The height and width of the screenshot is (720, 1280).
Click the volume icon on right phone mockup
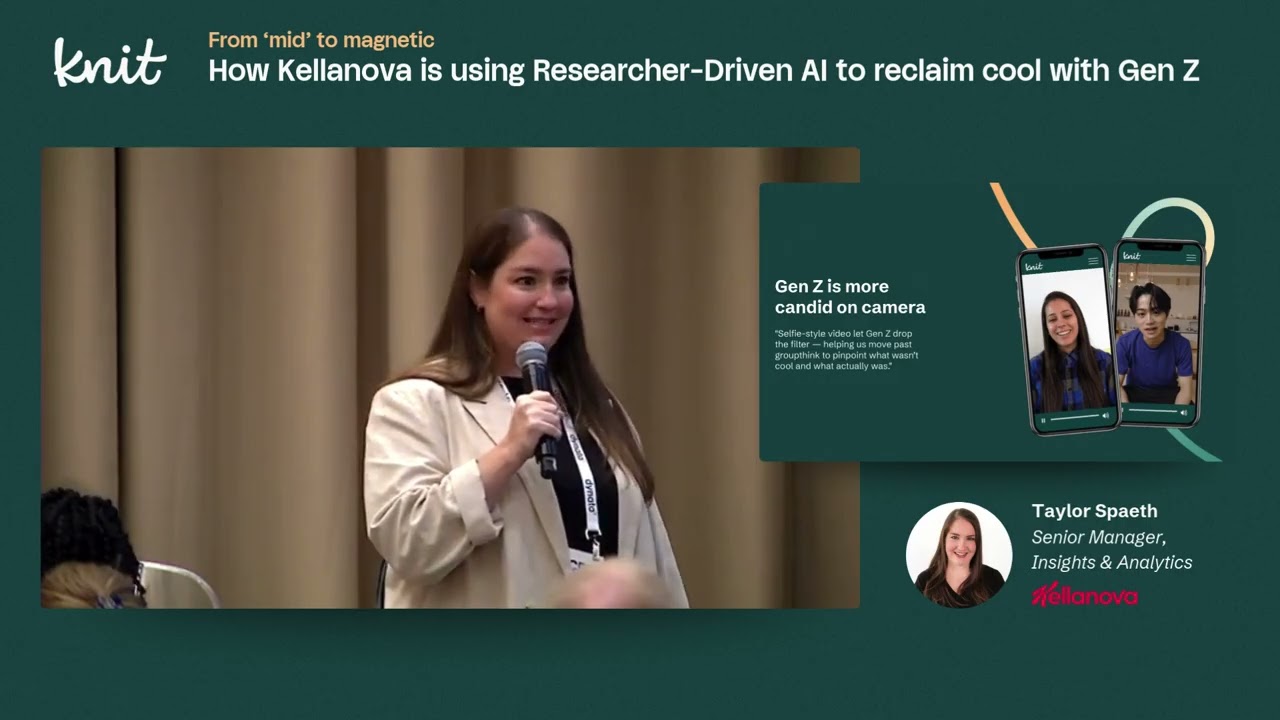(1184, 412)
